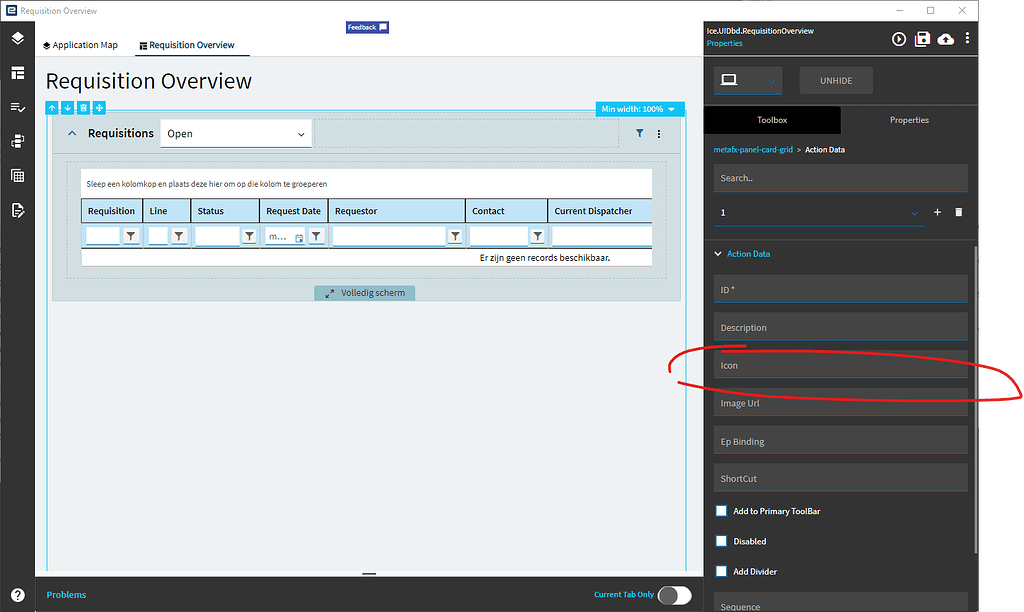The image size is (1024, 612).
Task: Open the kebab menu in the Properties header
Action: tap(966, 39)
